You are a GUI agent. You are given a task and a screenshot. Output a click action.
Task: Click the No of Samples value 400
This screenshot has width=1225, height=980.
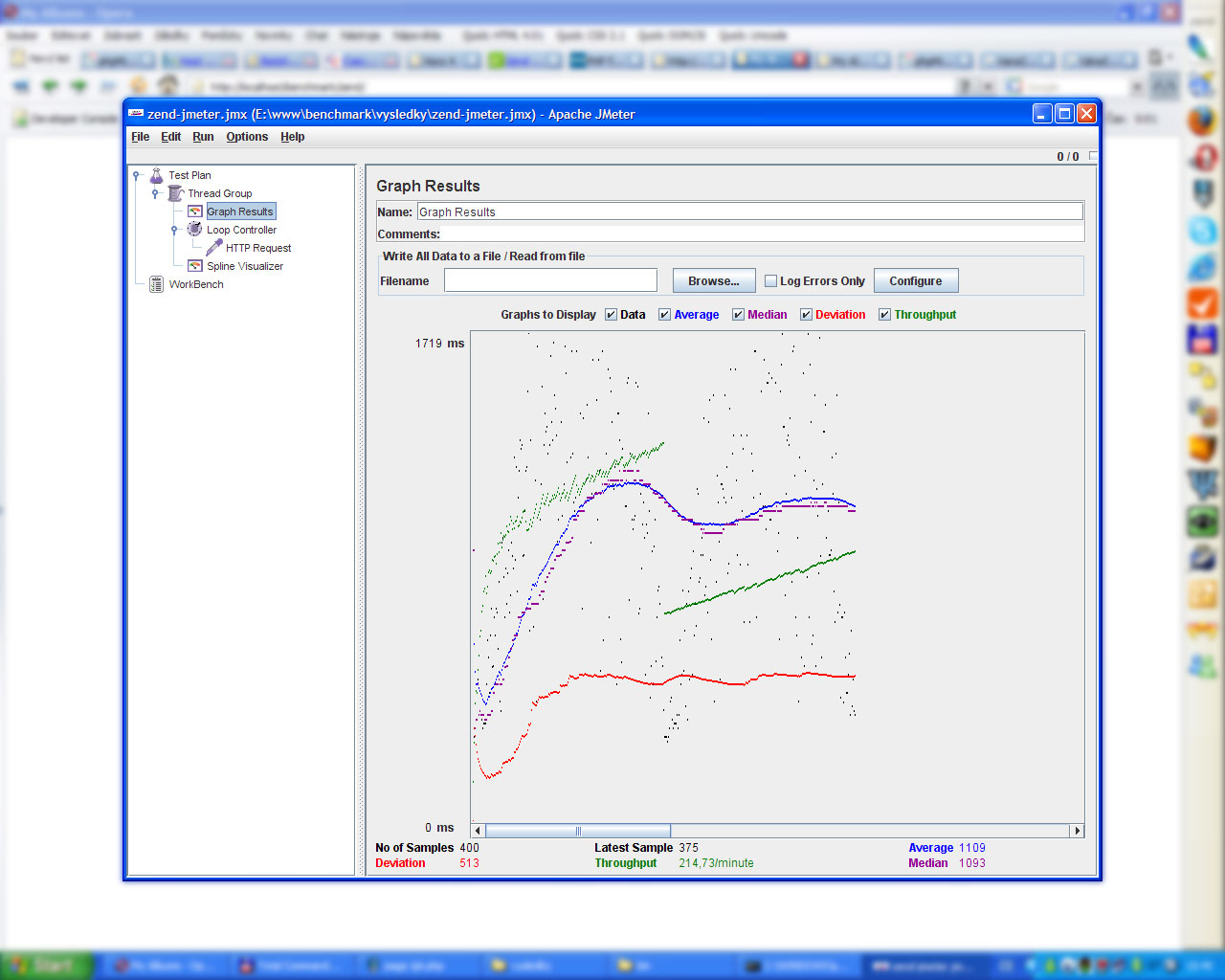tap(469, 848)
